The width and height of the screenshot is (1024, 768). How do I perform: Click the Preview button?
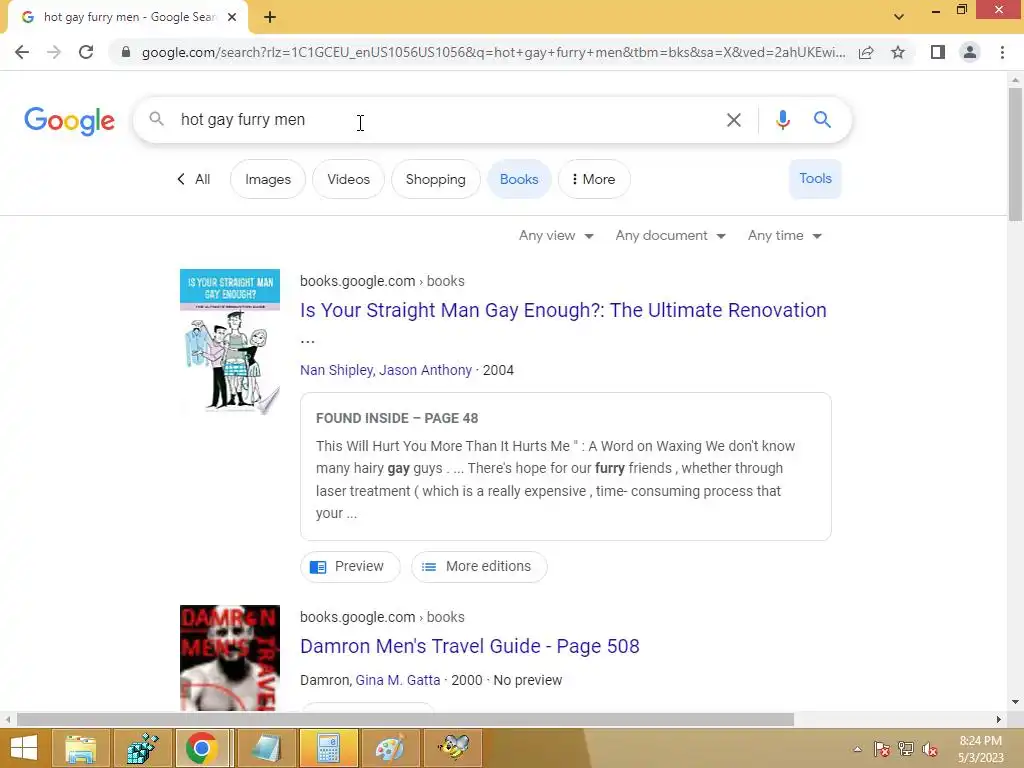coord(350,566)
